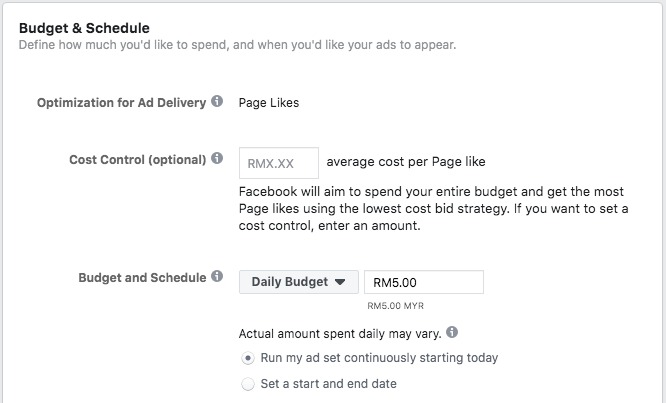Open info tooltip for Optimization for Ad Delivery

click(x=217, y=101)
